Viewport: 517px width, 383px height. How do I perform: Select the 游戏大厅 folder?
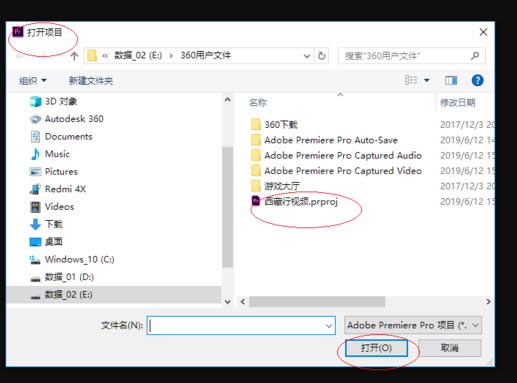pyautogui.click(x=282, y=186)
